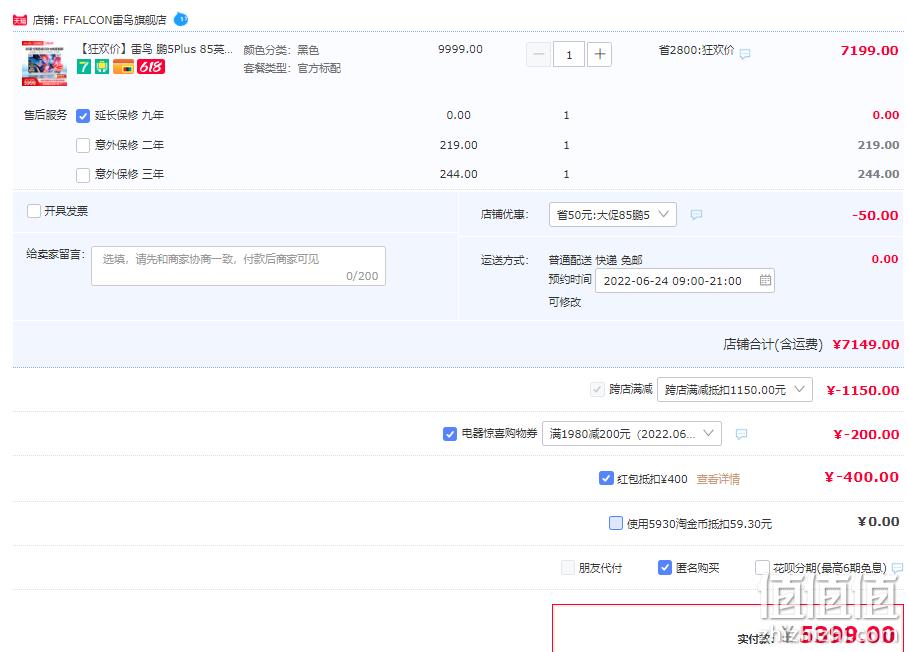Click the 省2800:狂欢价 promotion label
The image size is (908, 652).
click(x=696, y=50)
